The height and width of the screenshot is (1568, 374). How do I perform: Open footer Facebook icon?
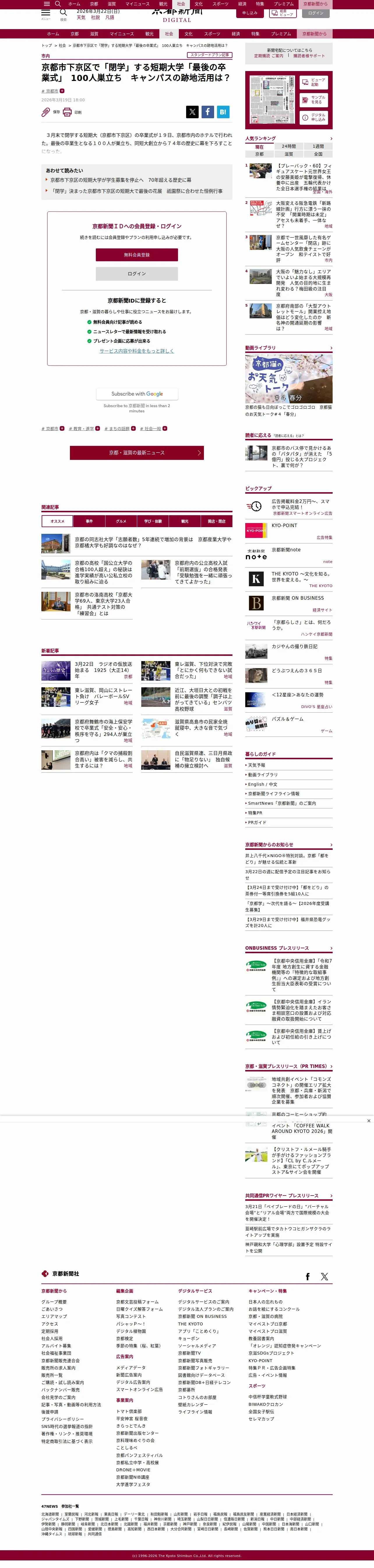click(308, 1276)
